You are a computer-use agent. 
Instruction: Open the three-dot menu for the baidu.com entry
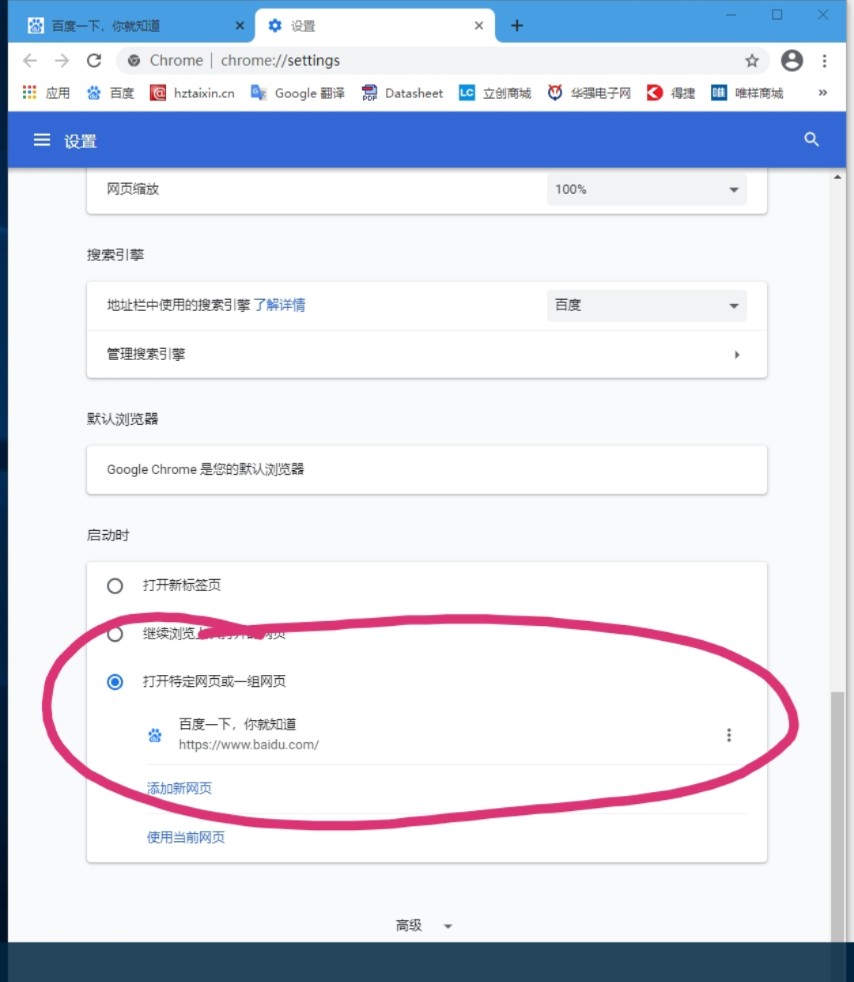tap(729, 735)
